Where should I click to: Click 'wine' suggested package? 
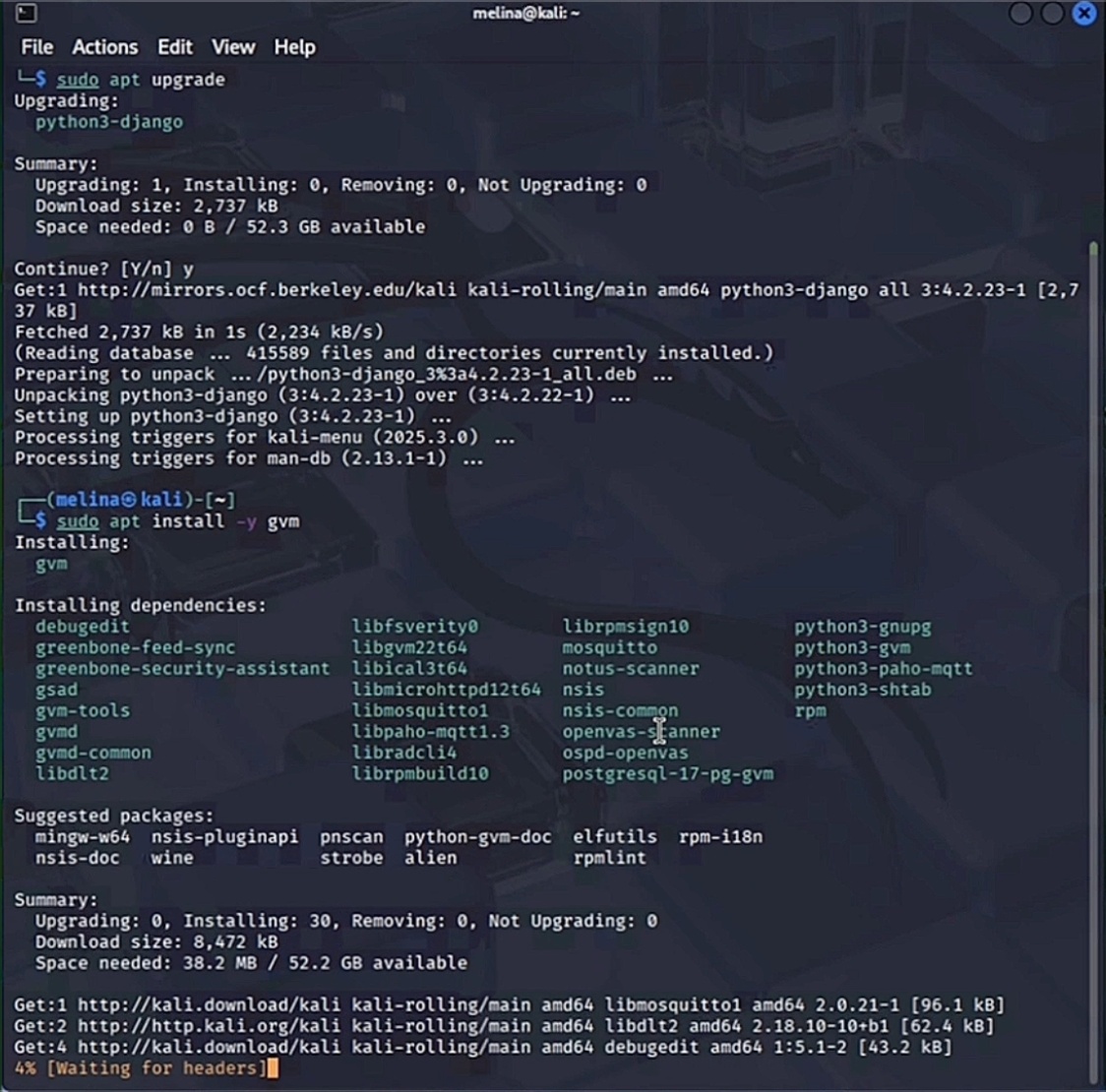pyautogui.click(x=172, y=858)
